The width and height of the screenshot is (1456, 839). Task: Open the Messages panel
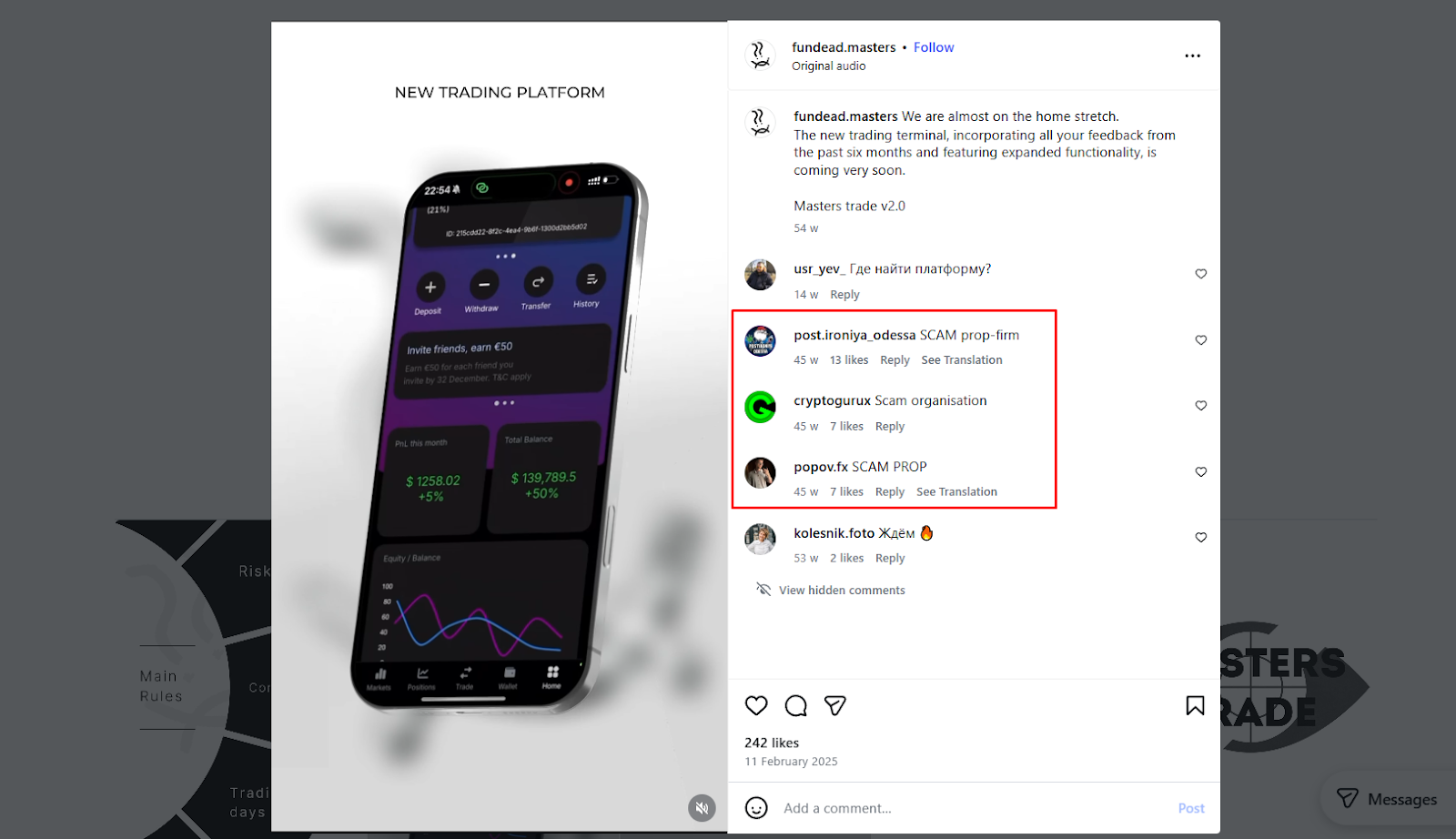click(x=1387, y=799)
